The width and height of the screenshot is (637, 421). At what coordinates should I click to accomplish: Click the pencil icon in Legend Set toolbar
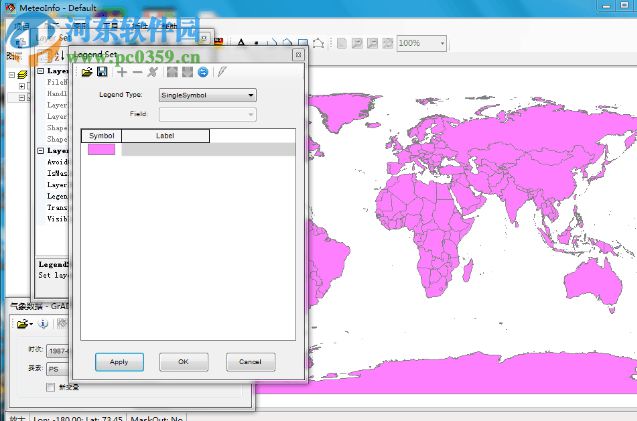point(221,72)
